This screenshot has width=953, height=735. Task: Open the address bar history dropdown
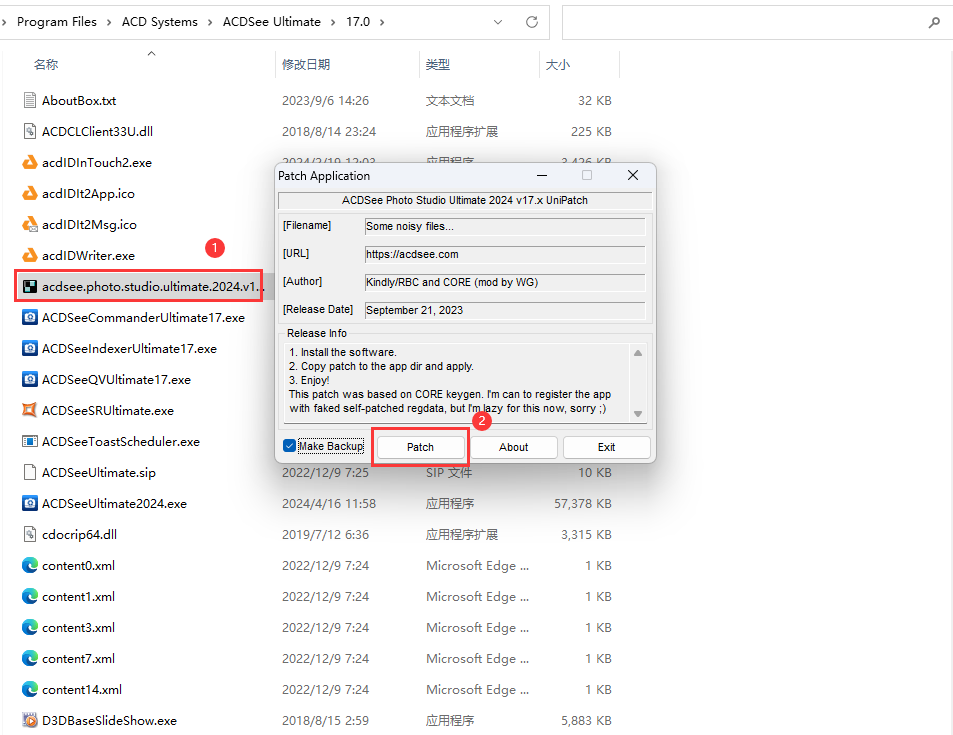[498, 22]
